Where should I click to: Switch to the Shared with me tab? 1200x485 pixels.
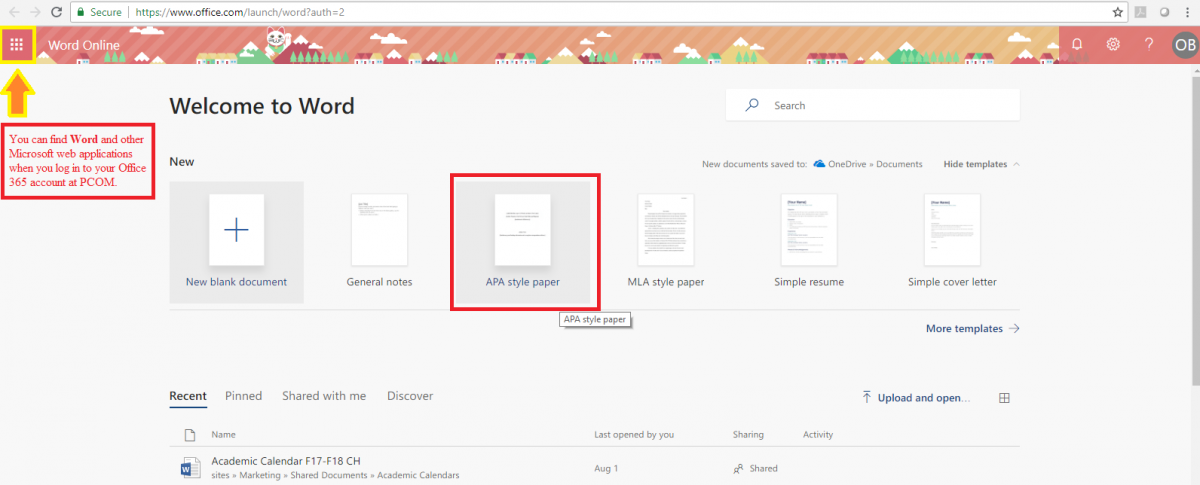[324, 396]
